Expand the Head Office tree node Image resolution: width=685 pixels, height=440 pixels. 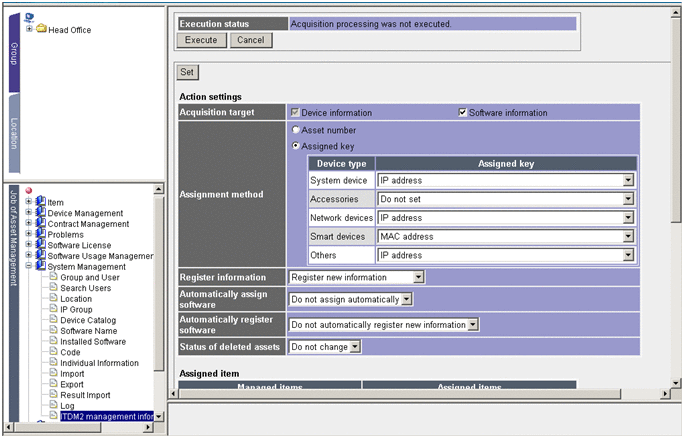(29, 29)
